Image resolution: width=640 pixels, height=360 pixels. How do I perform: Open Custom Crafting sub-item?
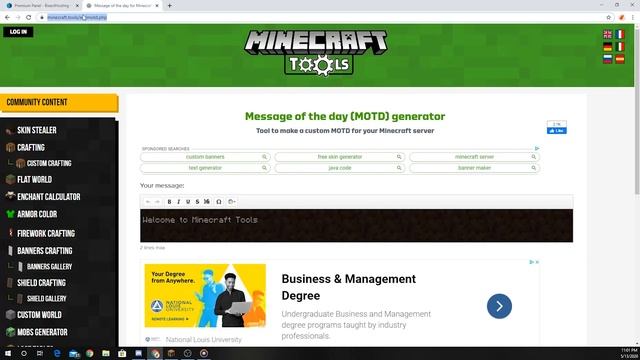click(x=49, y=163)
